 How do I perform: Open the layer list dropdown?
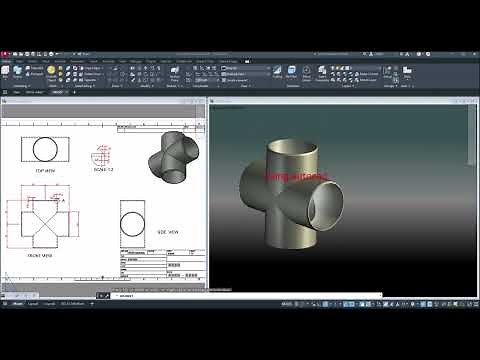click(x=355, y=68)
